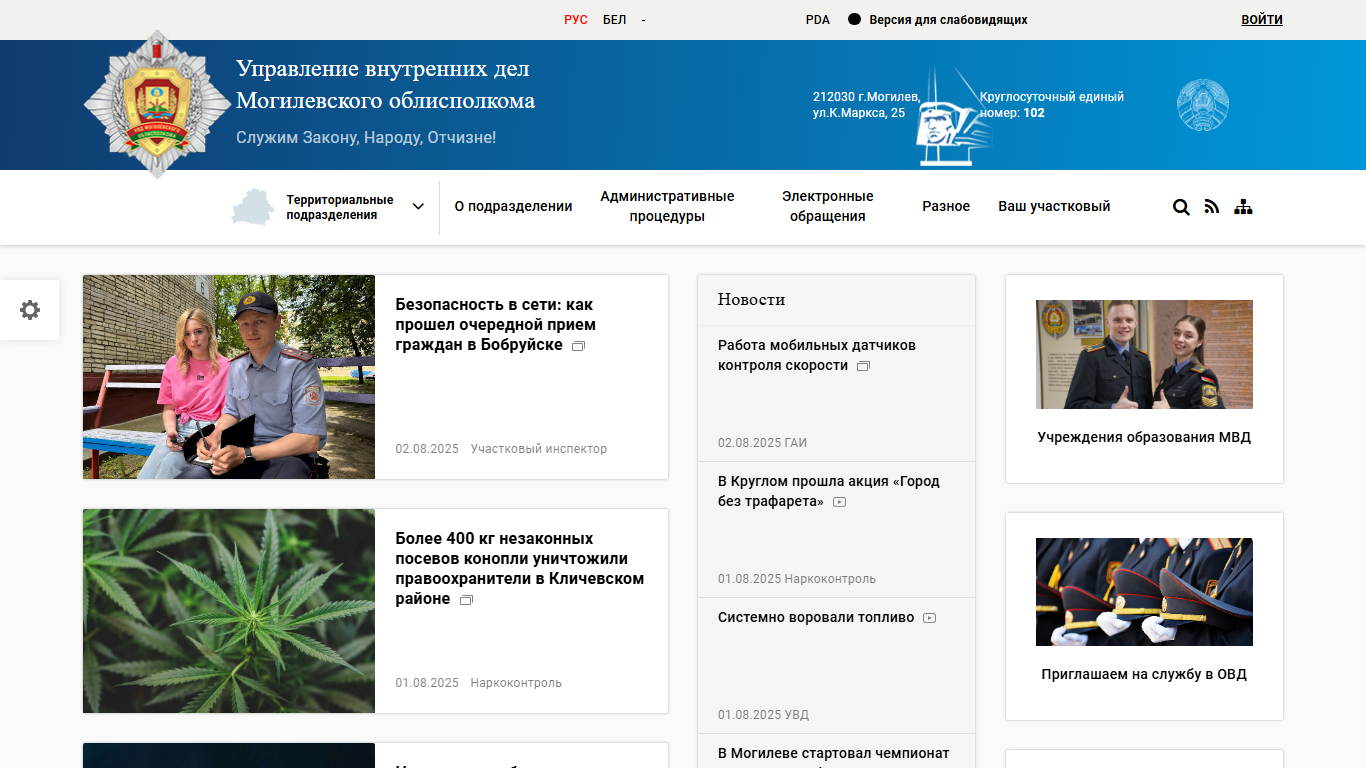The width and height of the screenshot is (1366, 768).
Task: Open the «Разное» menu
Action: pyautogui.click(x=946, y=207)
